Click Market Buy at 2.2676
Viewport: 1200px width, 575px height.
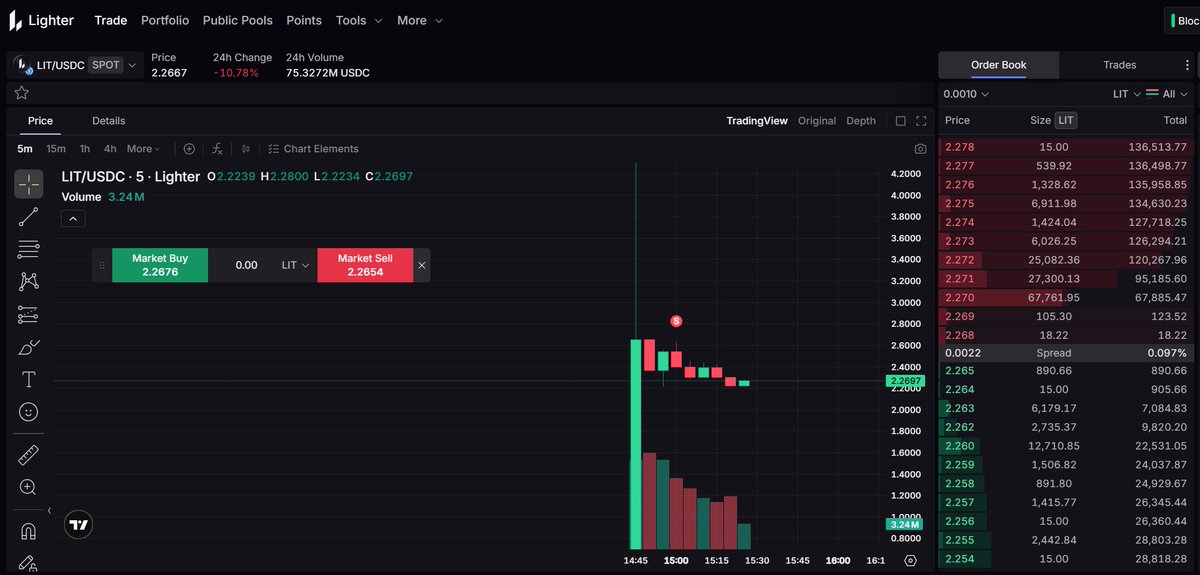click(x=160, y=265)
